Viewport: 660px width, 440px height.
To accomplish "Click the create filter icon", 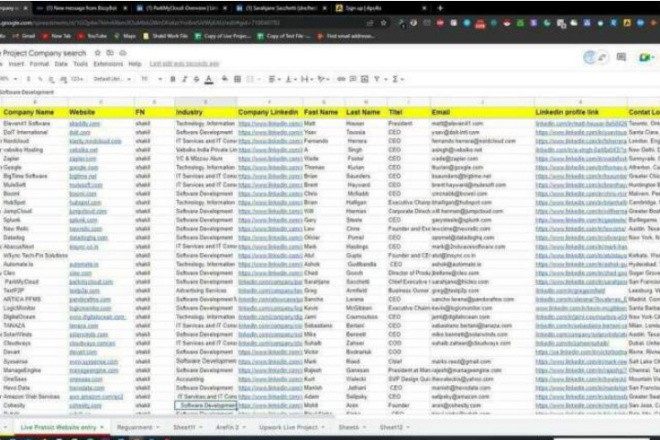I will pos(378,79).
